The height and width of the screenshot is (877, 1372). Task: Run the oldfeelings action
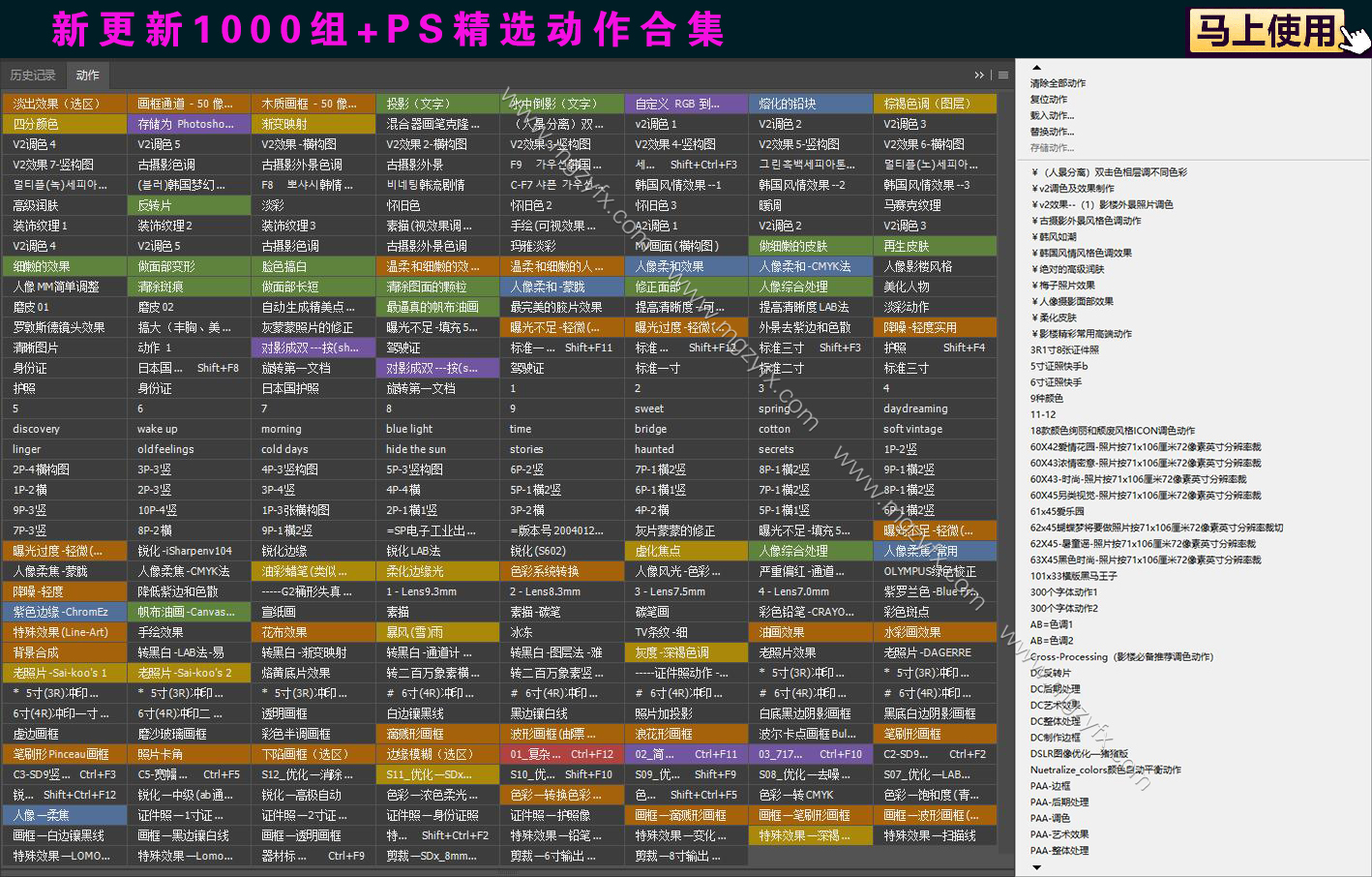click(x=189, y=449)
